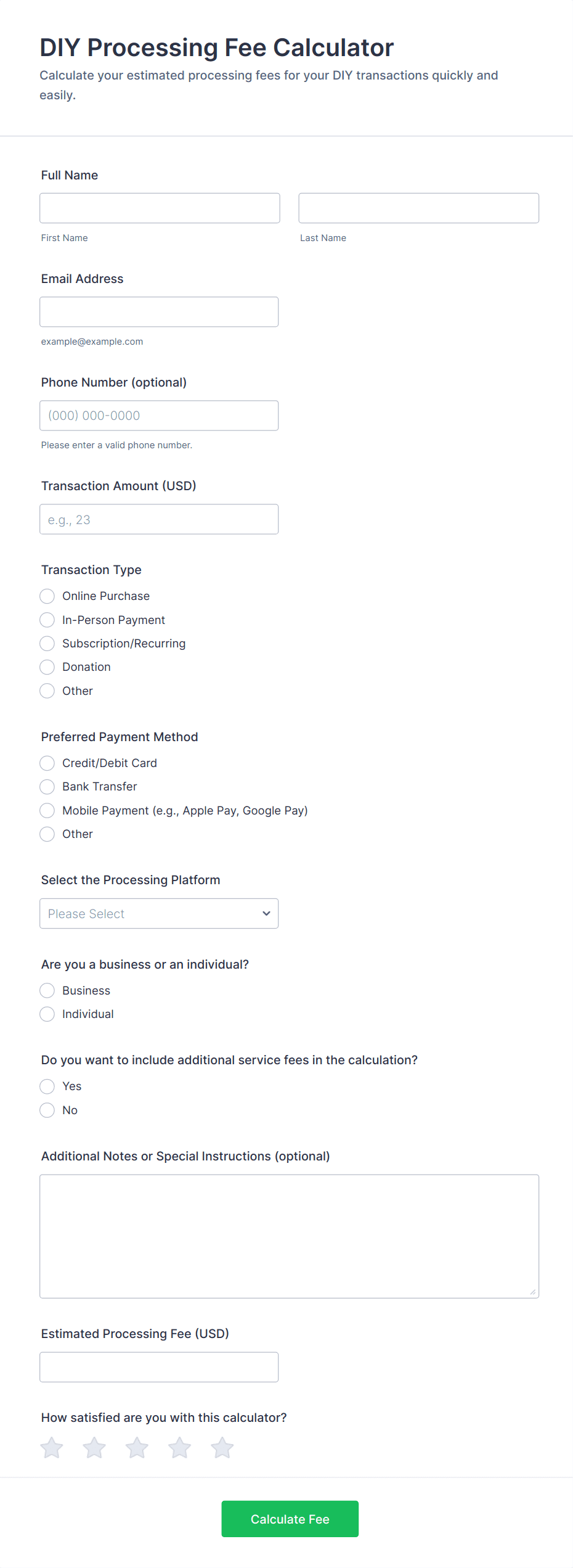The width and height of the screenshot is (573, 1568).
Task: Give a four star satisfaction rating
Action: coord(179,1448)
